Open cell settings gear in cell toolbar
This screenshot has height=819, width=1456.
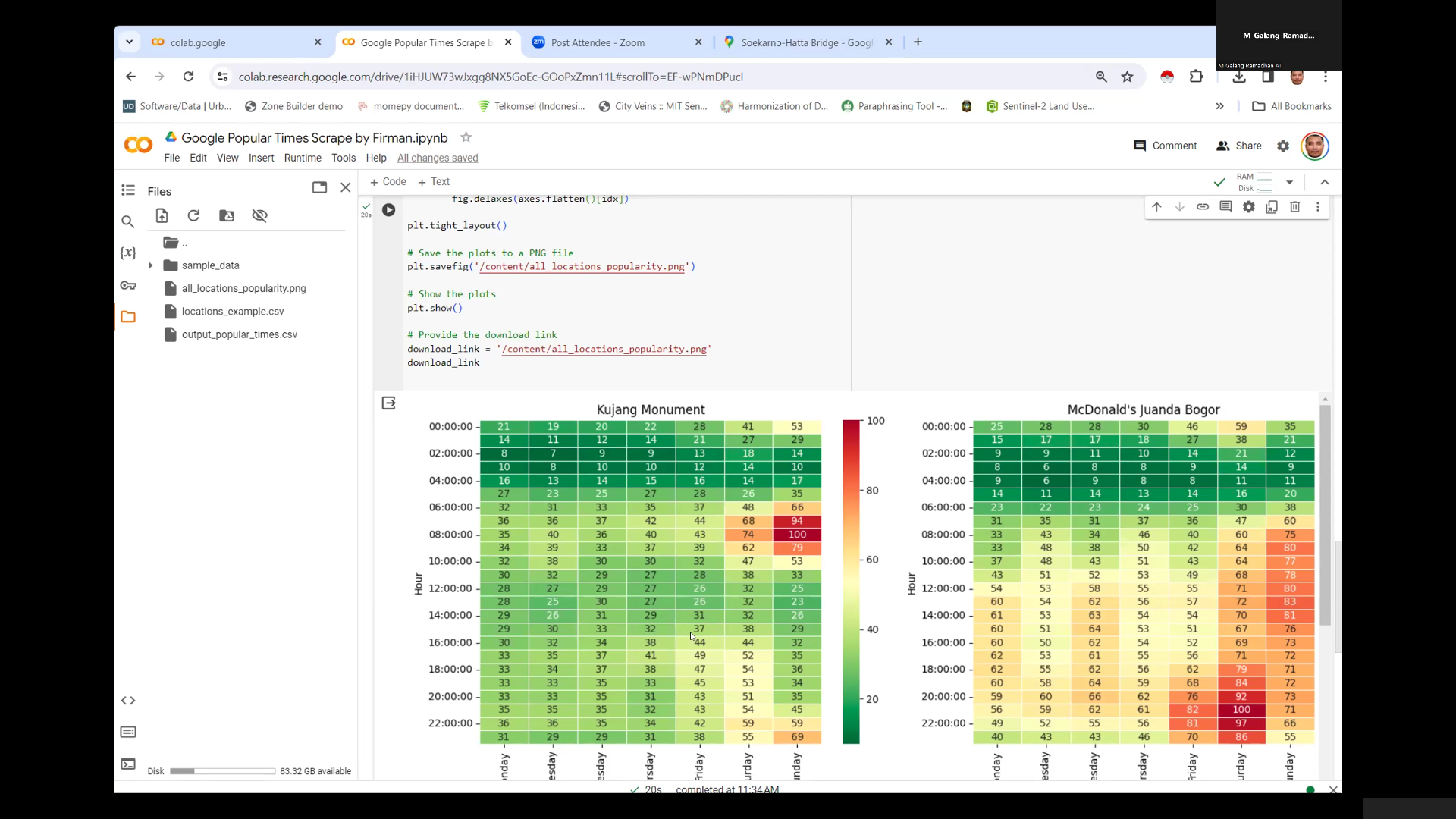pos(1248,206)
